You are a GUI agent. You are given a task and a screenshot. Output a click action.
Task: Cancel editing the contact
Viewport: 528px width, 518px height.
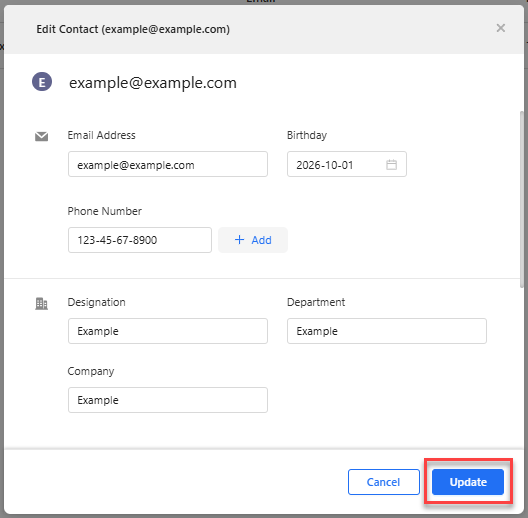tap(384, 482)
